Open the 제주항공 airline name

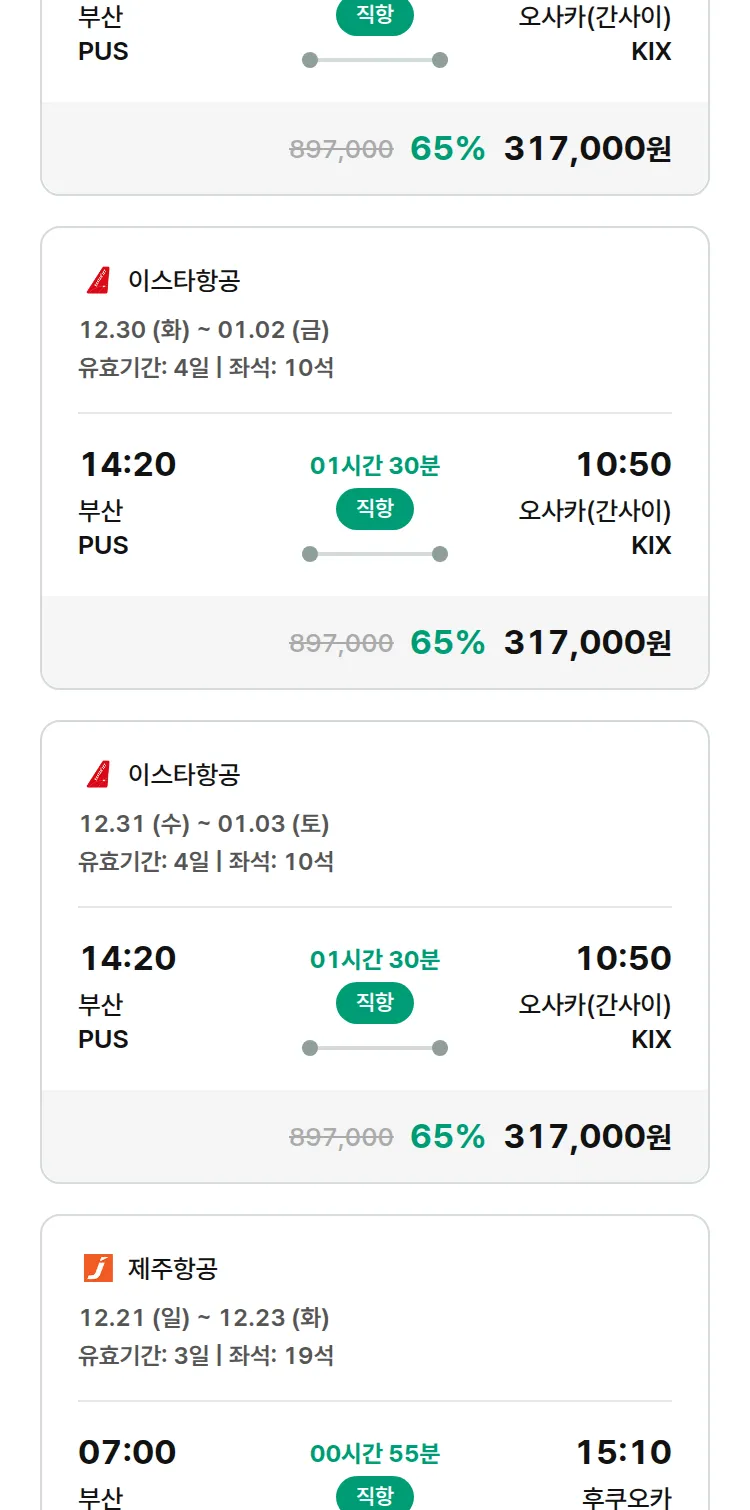[173, 1269]
